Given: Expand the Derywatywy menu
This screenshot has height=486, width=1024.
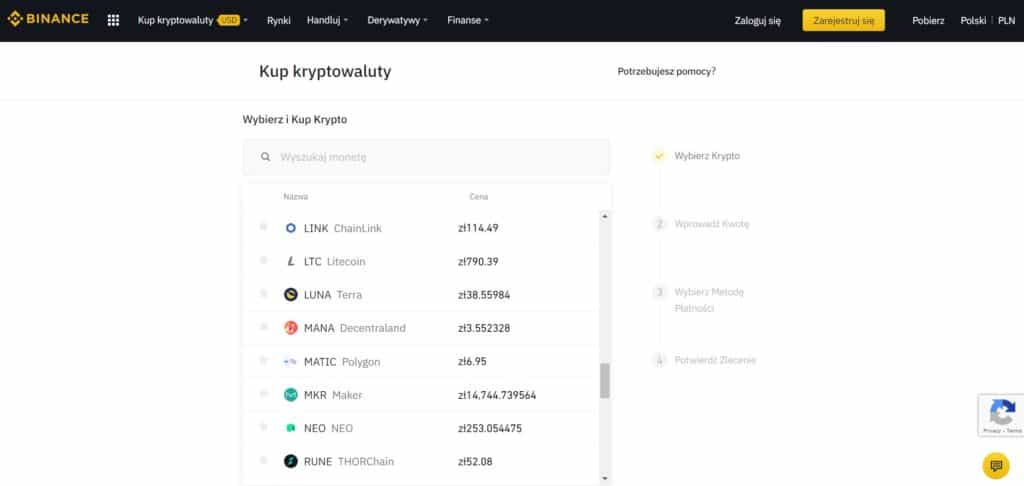Looking at the screenshot, I should pyautogui.click(x=397, y=20).
